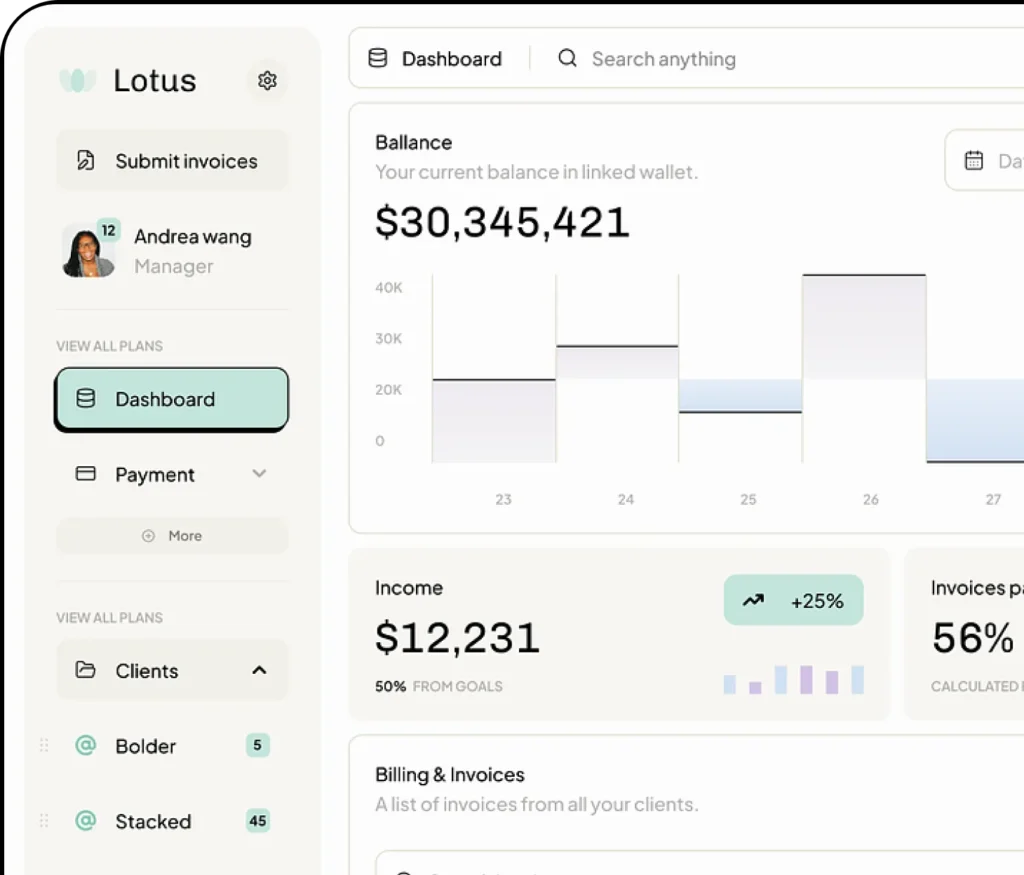Expand More sidebar options
Screen dimensions: 1024x875
[x=172, y=536]
